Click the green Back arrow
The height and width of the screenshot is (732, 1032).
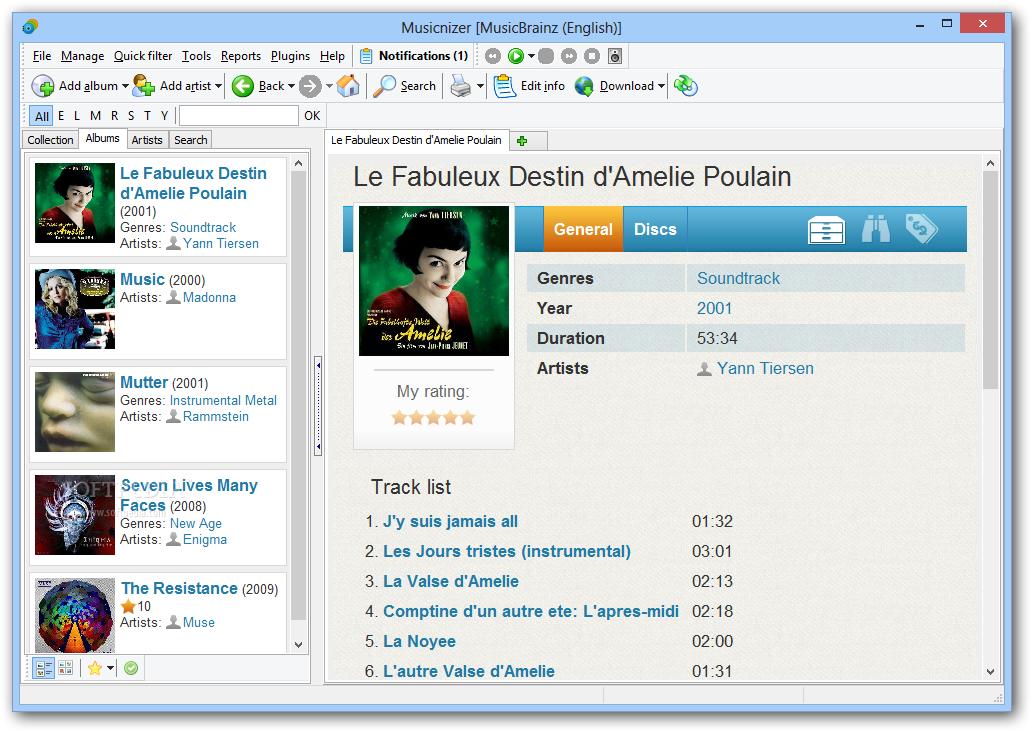pyautogui.click(x=243, y=86)
